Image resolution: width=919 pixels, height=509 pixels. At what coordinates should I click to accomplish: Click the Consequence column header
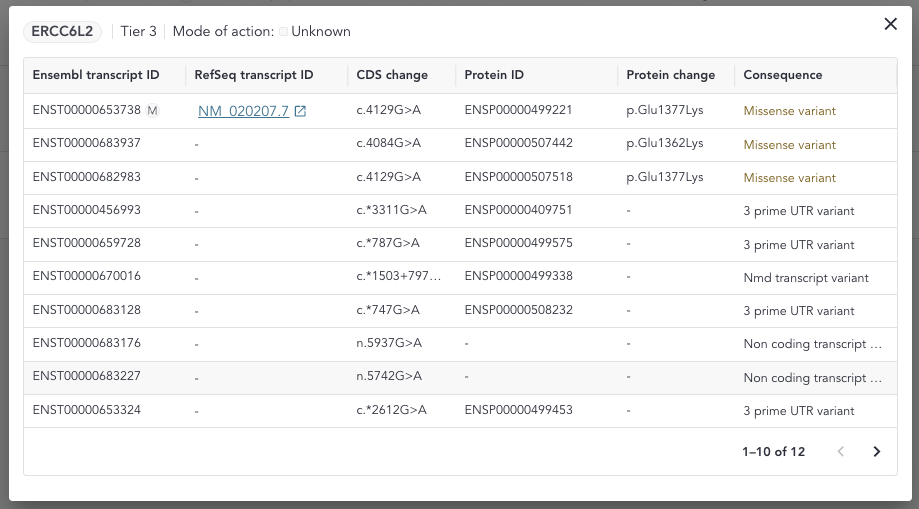click(x=783, y=75)
